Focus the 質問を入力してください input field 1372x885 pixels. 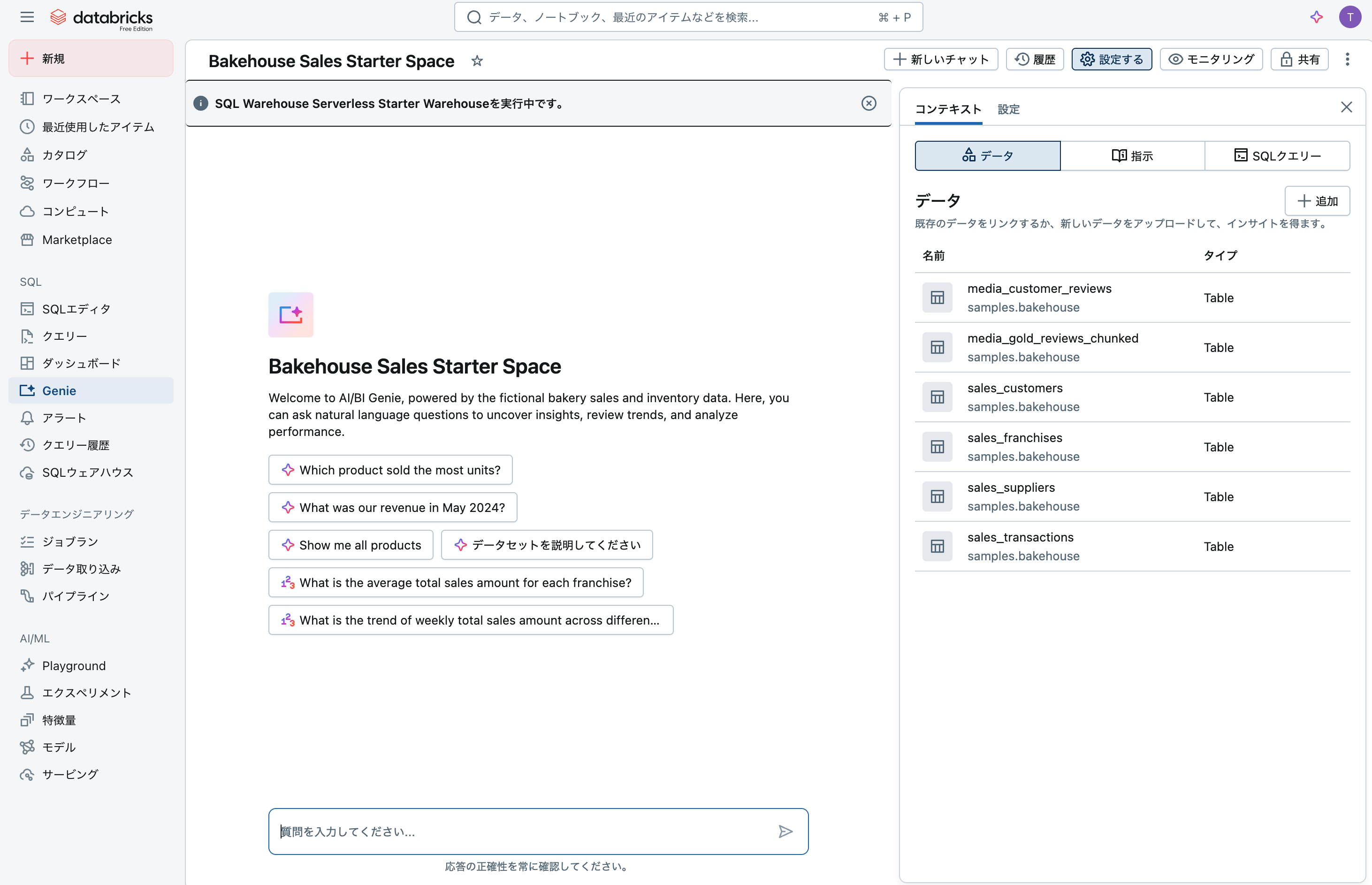538,831
